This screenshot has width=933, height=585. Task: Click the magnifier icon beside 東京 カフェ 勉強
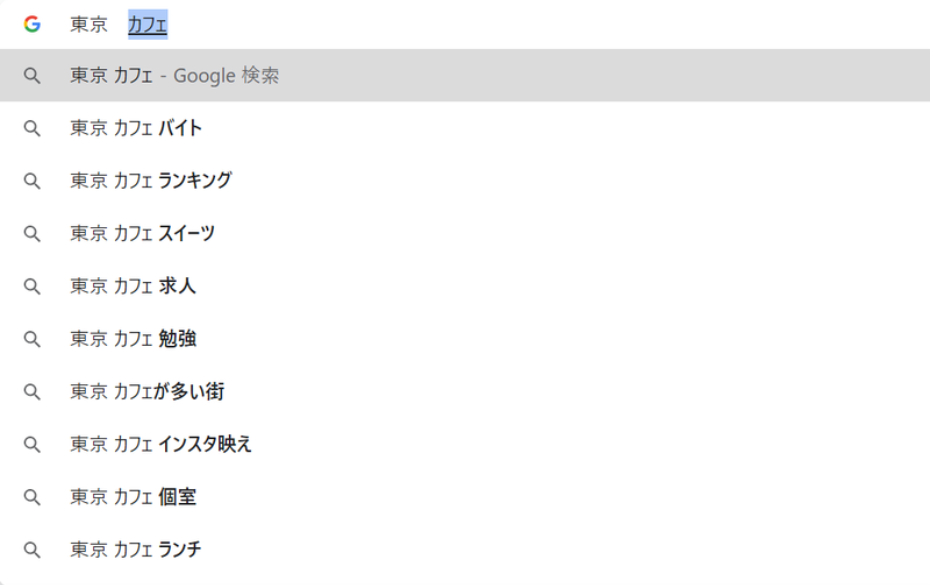coord(31,339)
